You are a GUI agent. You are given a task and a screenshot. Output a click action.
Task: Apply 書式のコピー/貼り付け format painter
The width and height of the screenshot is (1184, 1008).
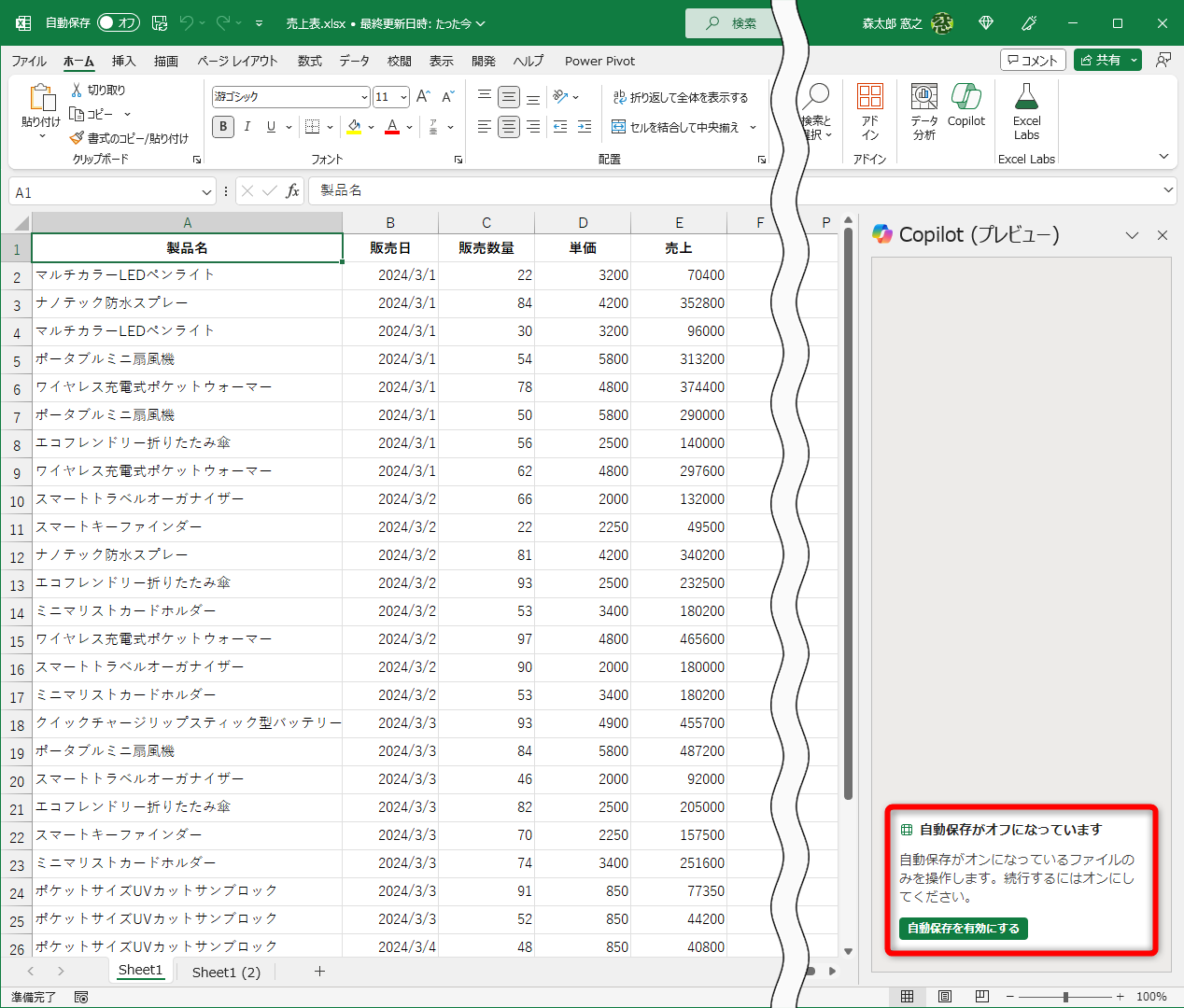131,137
